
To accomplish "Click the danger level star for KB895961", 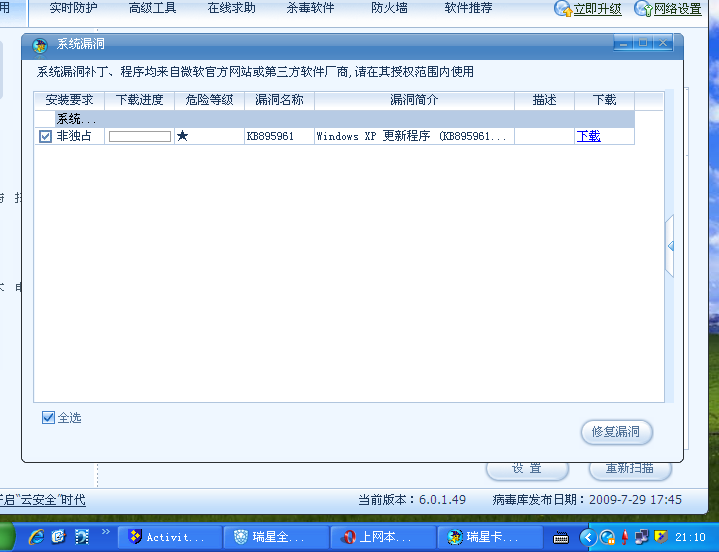I will click(x=183, y=136).
